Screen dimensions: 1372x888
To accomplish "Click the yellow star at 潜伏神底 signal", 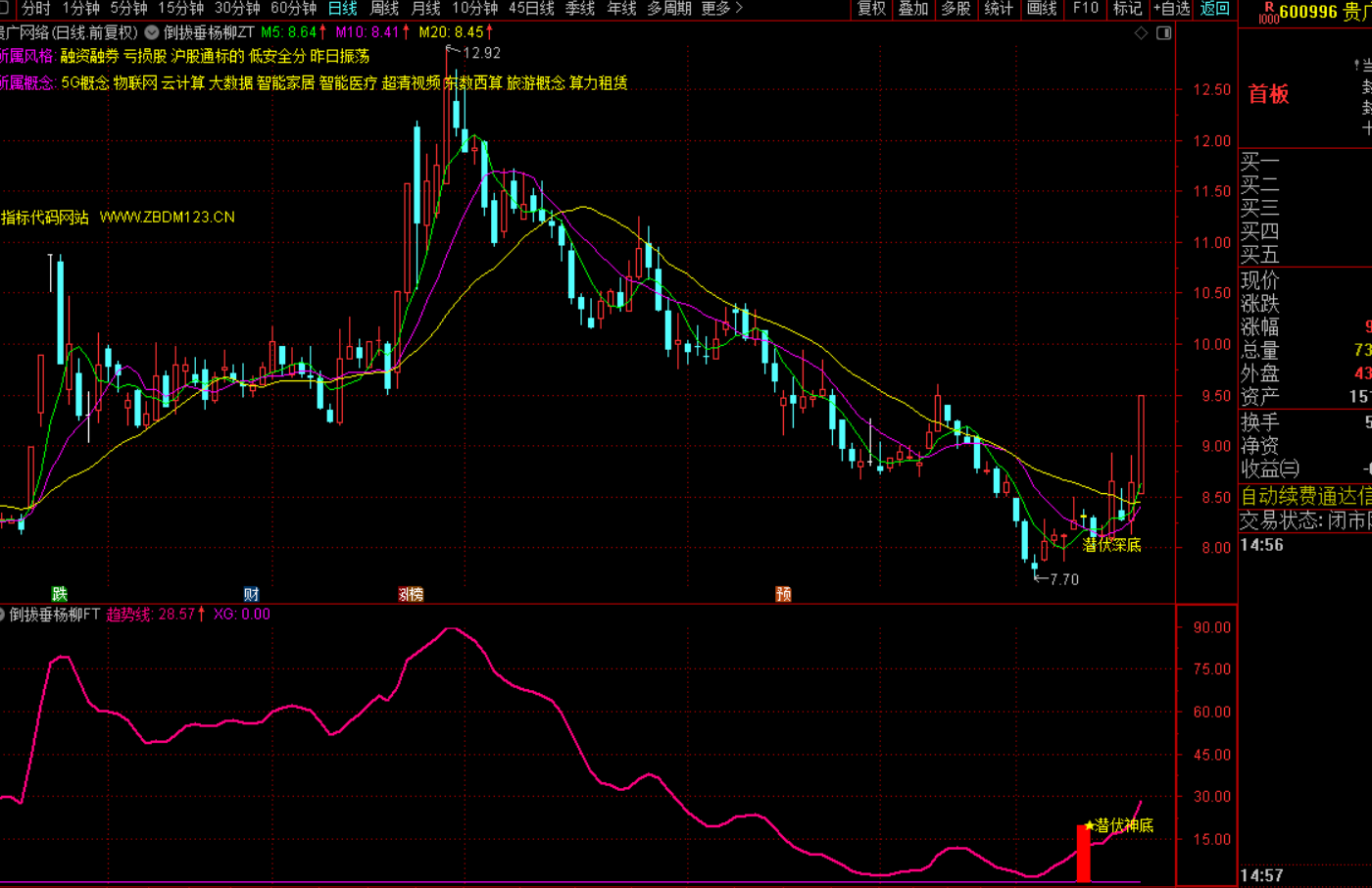I will [1089, 825].
